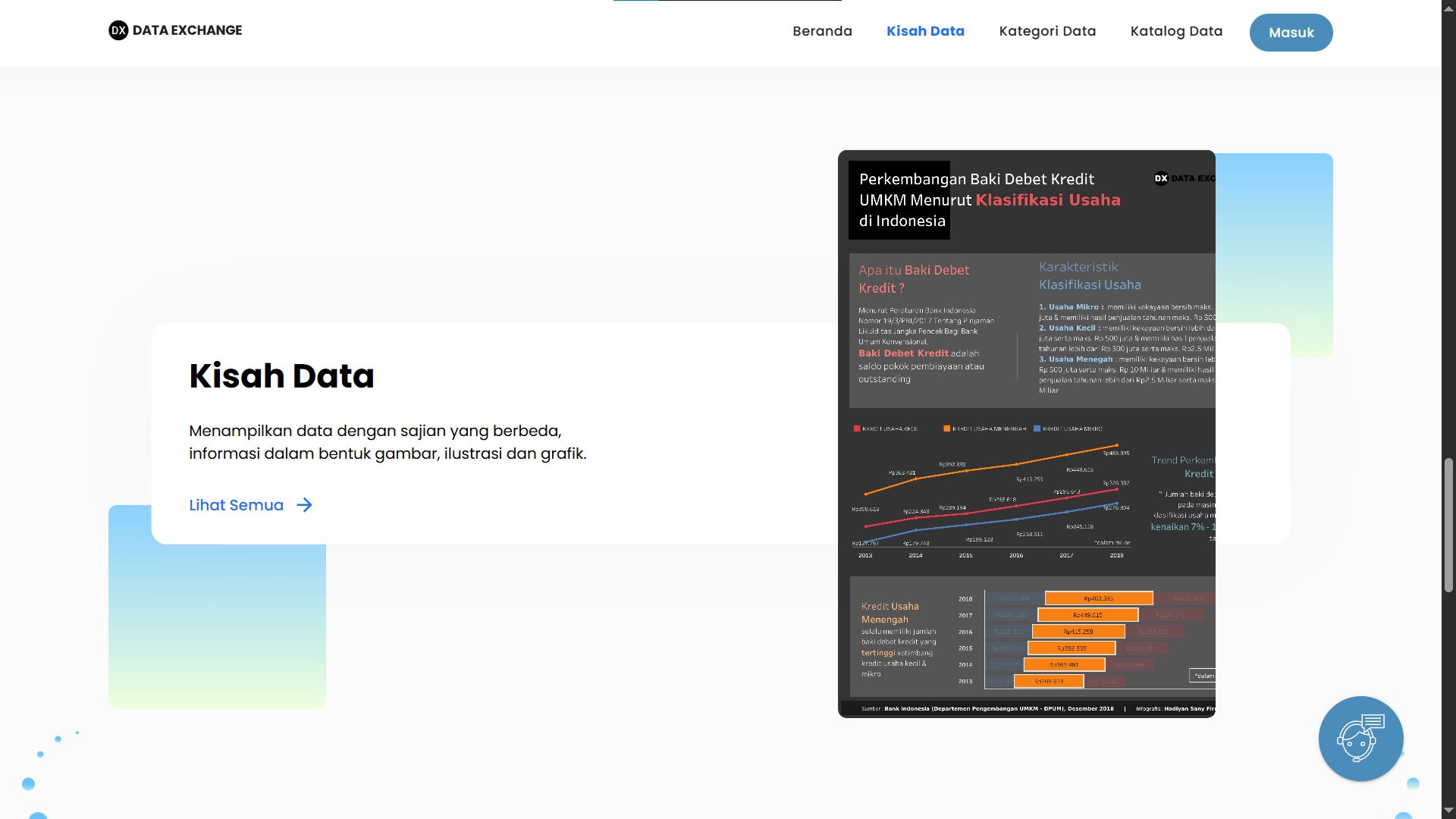Click the scrollbar down arrow

tap(1448, 811)
